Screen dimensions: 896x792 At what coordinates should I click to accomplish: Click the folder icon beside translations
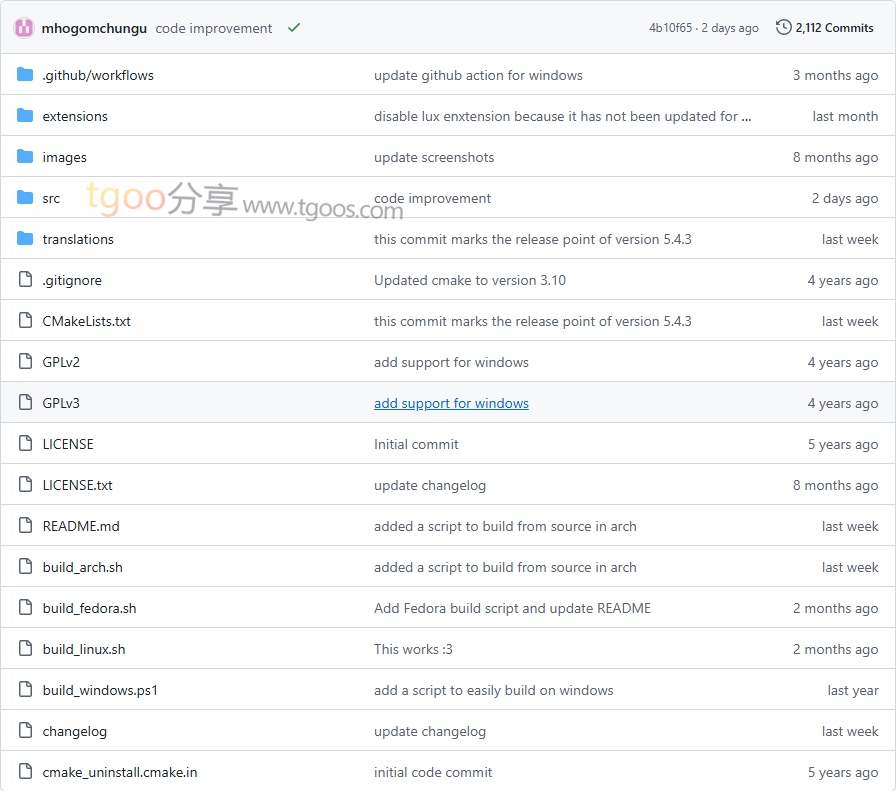coord(25,239)
